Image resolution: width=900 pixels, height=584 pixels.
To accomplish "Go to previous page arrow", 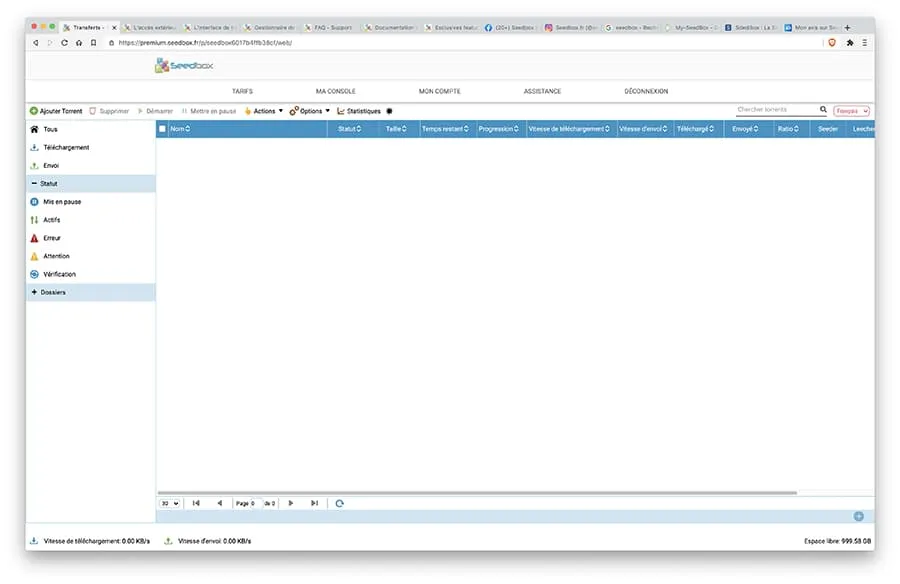I will 220,503.
